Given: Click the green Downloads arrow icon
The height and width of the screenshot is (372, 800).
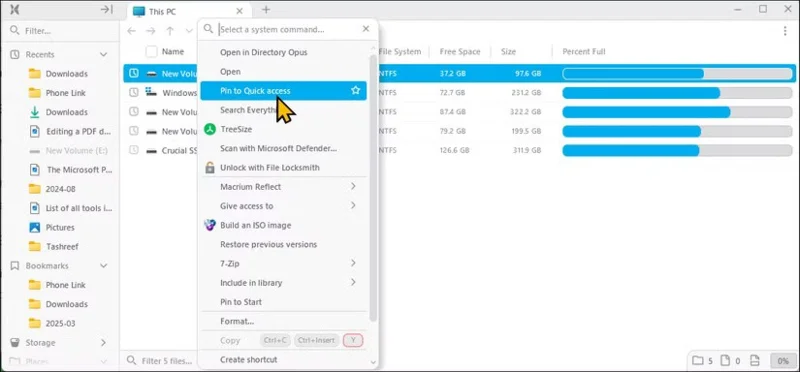Looking at the screenshot, I should pyautogui.click(x=35, y=112).
